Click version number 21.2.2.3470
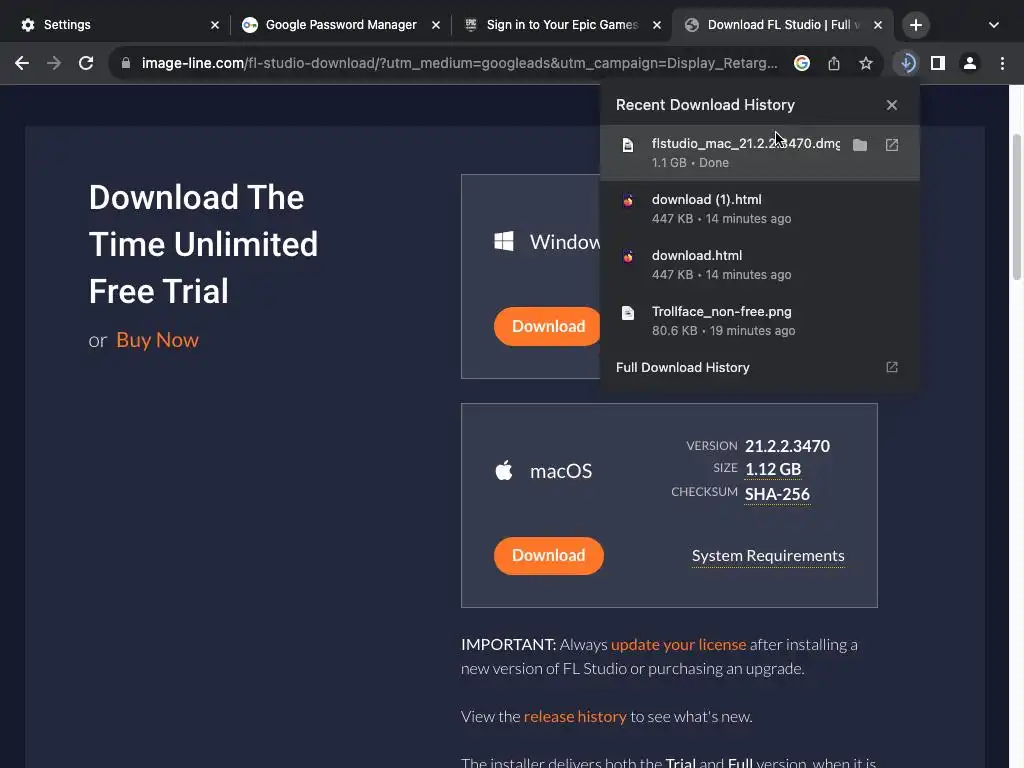 click(x=788, y=446)
